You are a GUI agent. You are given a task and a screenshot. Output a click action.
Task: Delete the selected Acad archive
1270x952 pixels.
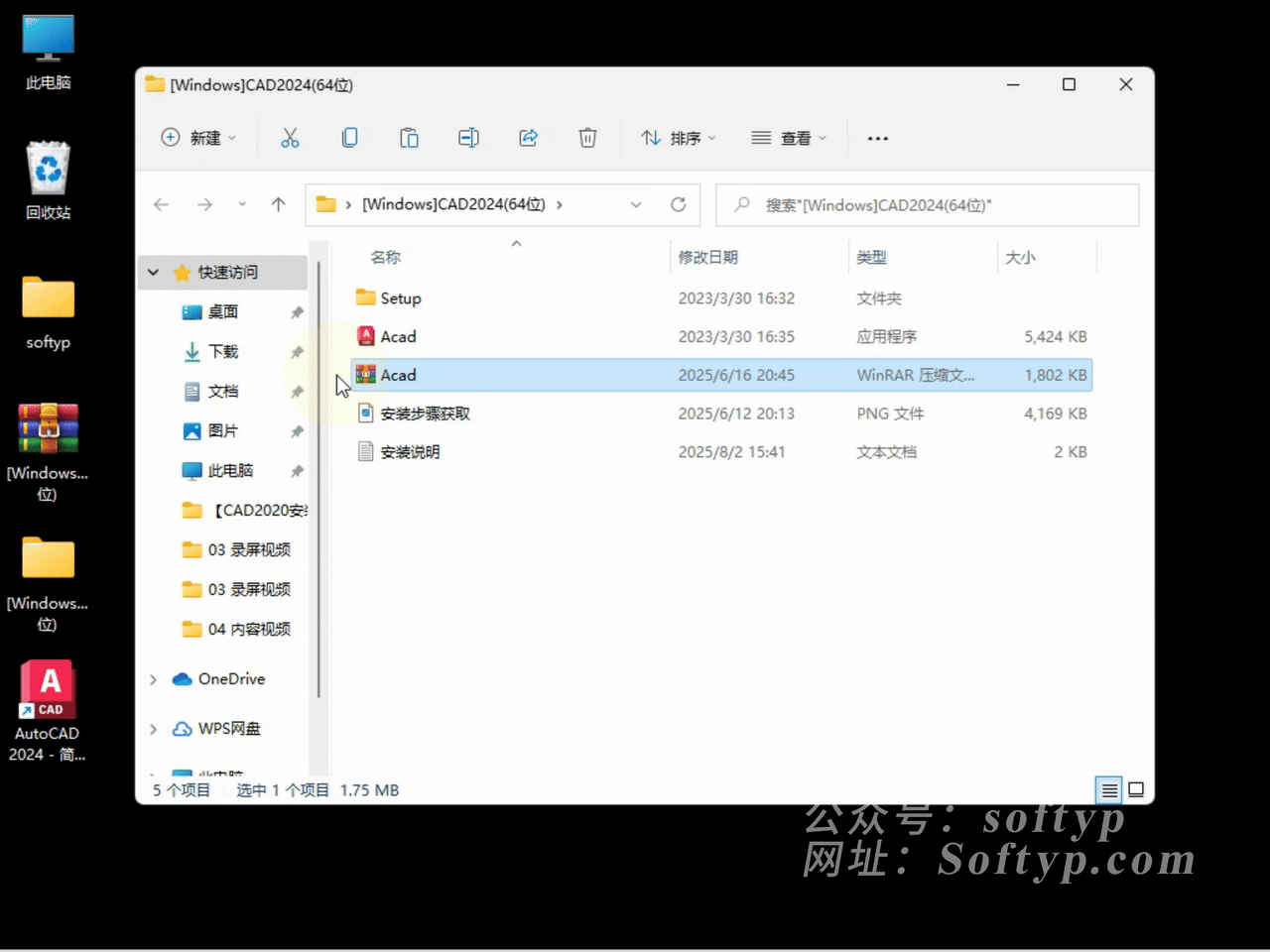pos(587,138)
